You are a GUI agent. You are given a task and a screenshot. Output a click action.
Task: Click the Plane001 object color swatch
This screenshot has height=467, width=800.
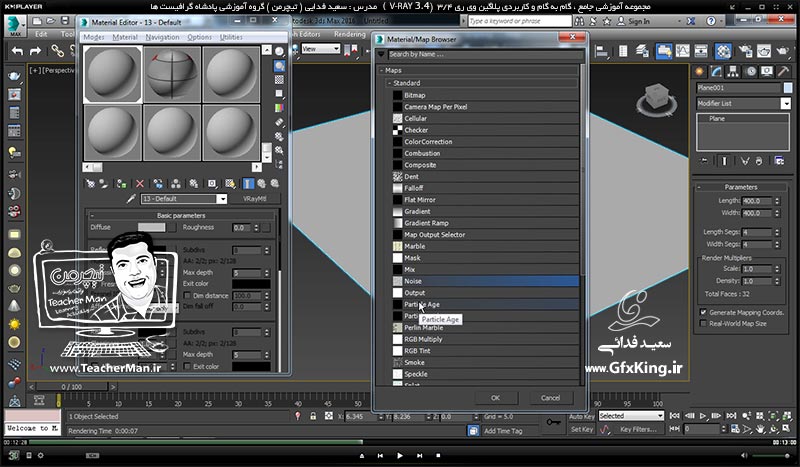click(x=788, y=88)
